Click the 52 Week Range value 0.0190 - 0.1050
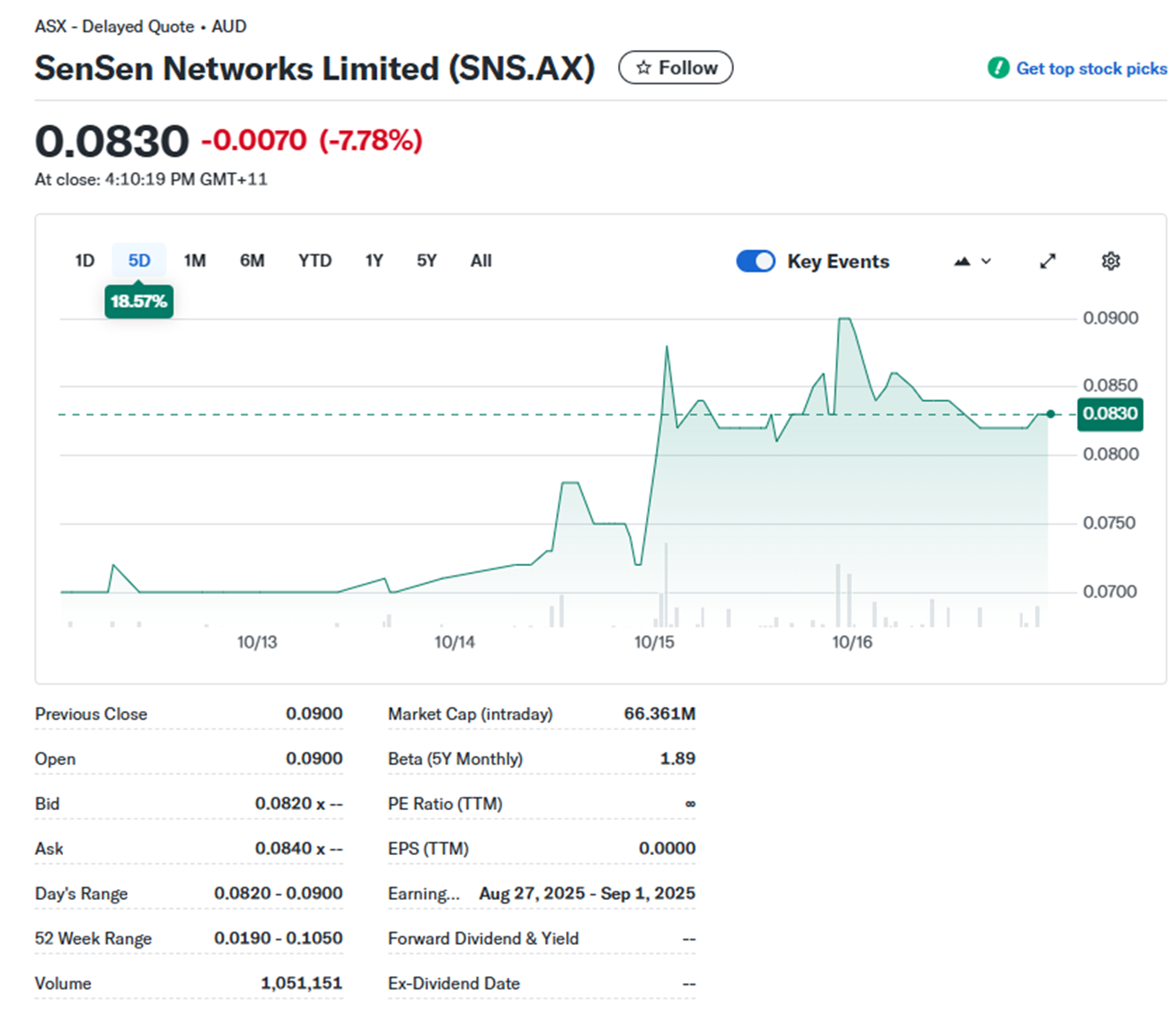This screenshot has width=1176, height=1022. click(279, 938)
